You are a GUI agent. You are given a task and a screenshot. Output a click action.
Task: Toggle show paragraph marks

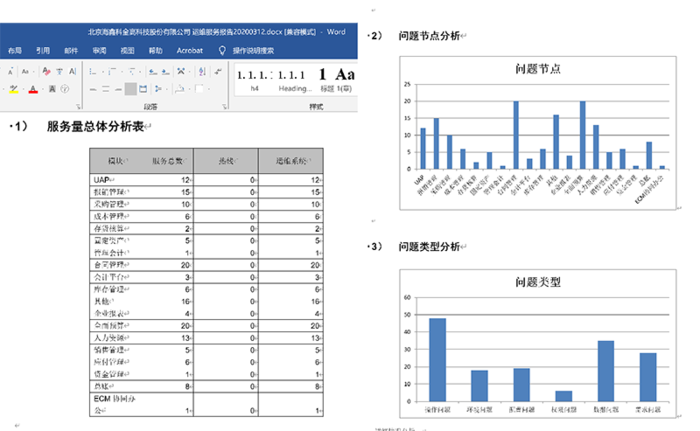218,71
